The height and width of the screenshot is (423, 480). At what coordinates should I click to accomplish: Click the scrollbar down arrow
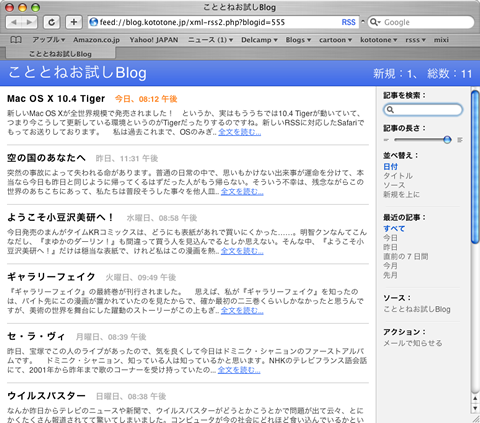pos(475,408)
